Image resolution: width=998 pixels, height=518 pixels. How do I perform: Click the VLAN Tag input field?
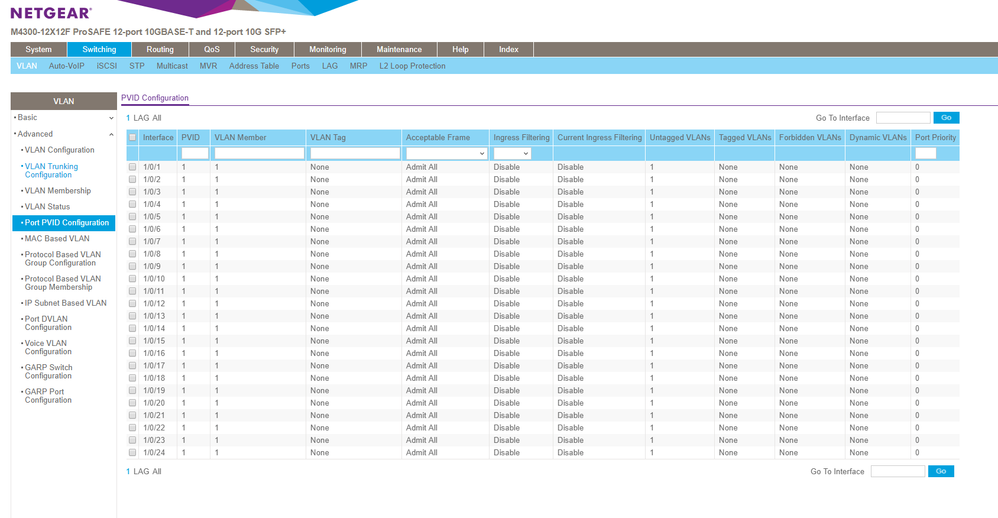355,153
